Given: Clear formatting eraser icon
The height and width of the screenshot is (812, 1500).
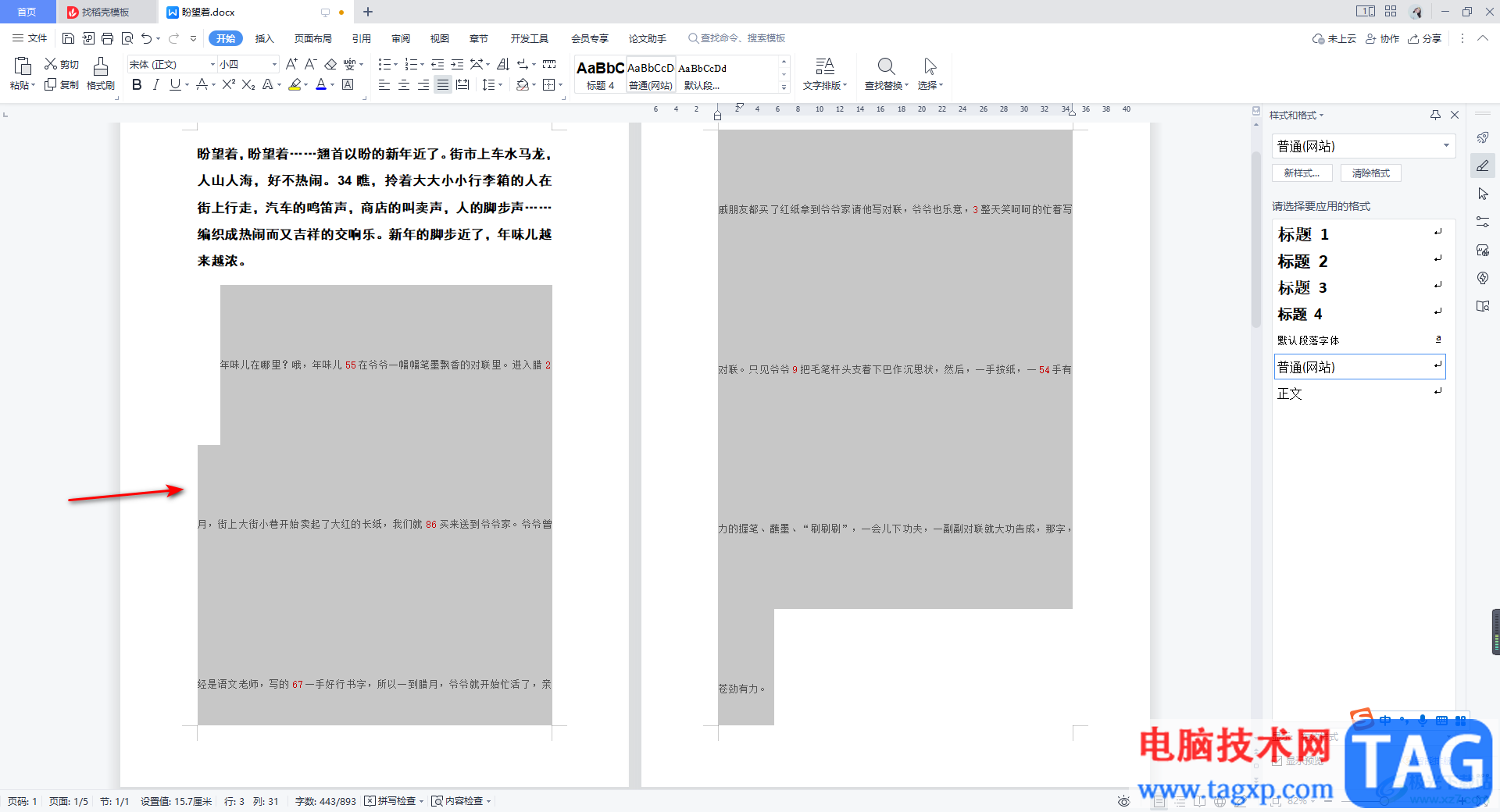Looking at the screenshot, I should [x=330, y=64].
